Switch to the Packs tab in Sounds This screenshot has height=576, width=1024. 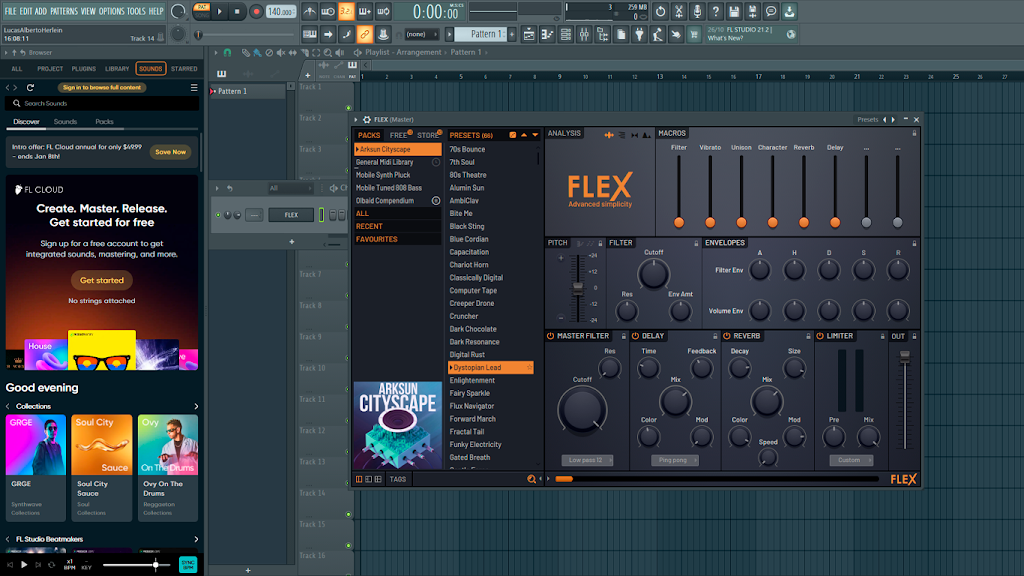point(104,121)
